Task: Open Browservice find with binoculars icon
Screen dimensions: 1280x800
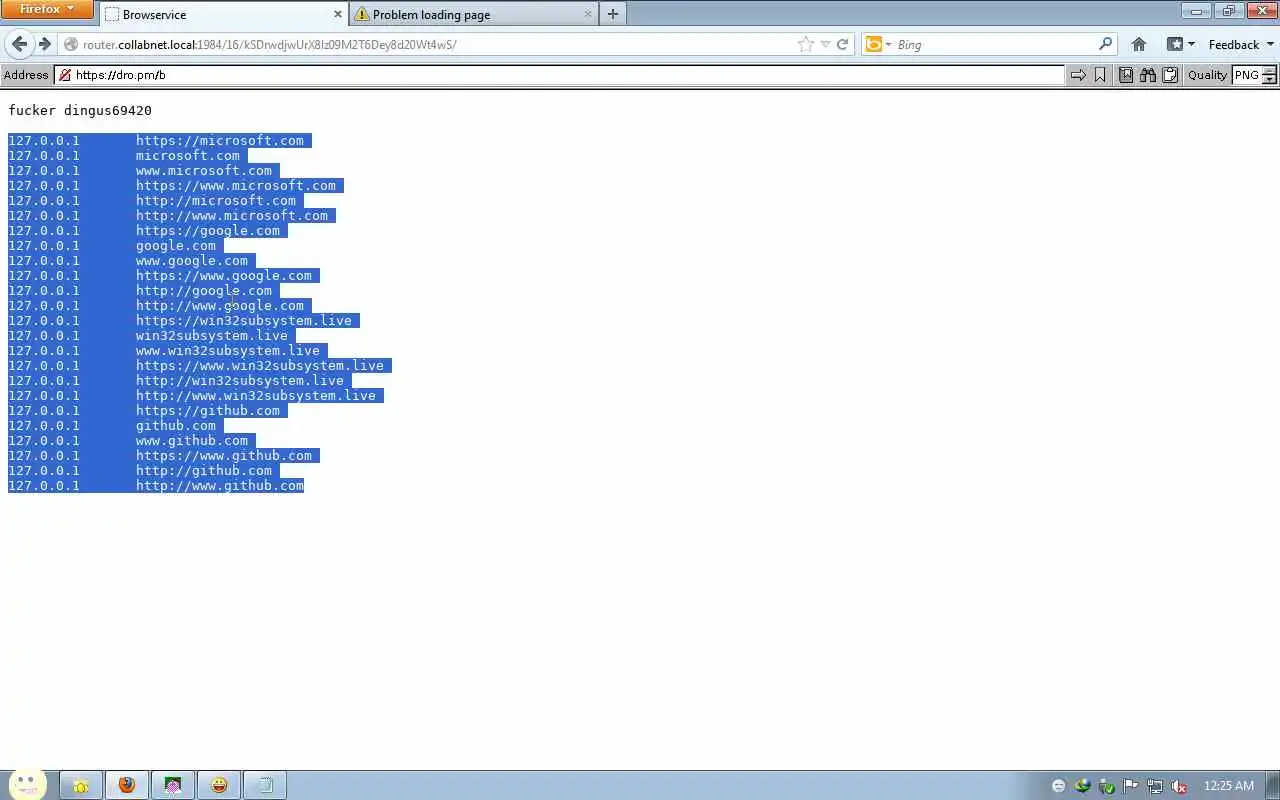Action: coord(1148,75)
